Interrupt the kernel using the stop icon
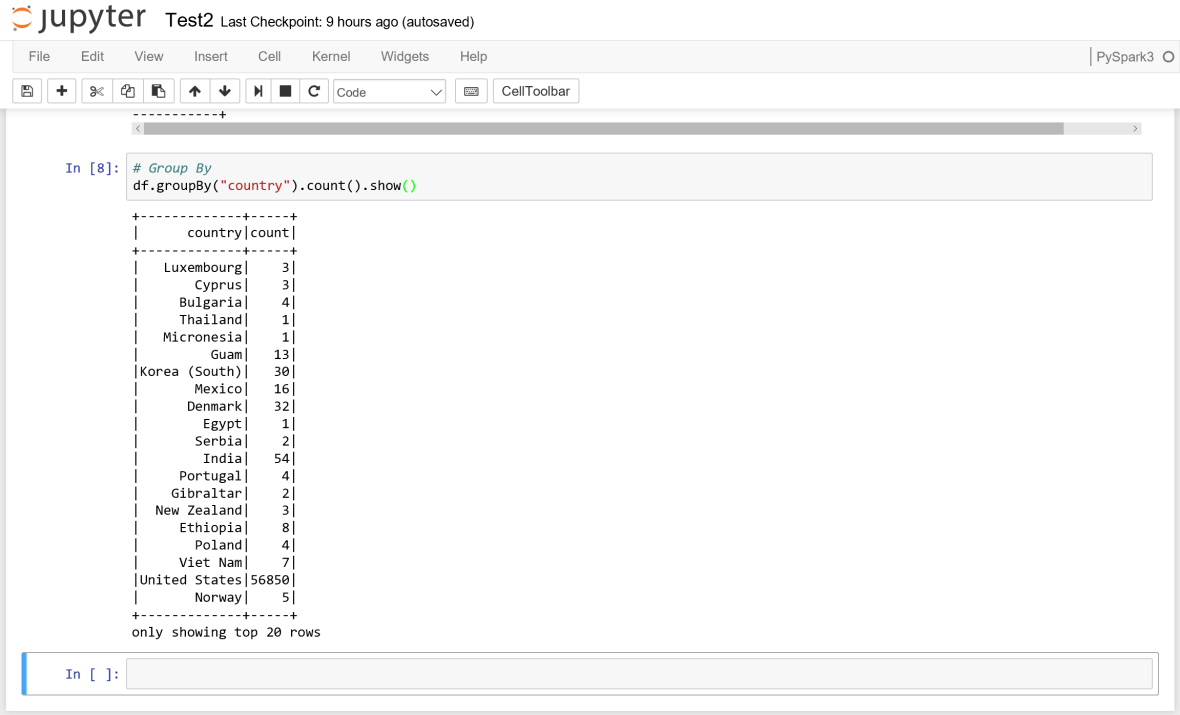 click(285, 91)
